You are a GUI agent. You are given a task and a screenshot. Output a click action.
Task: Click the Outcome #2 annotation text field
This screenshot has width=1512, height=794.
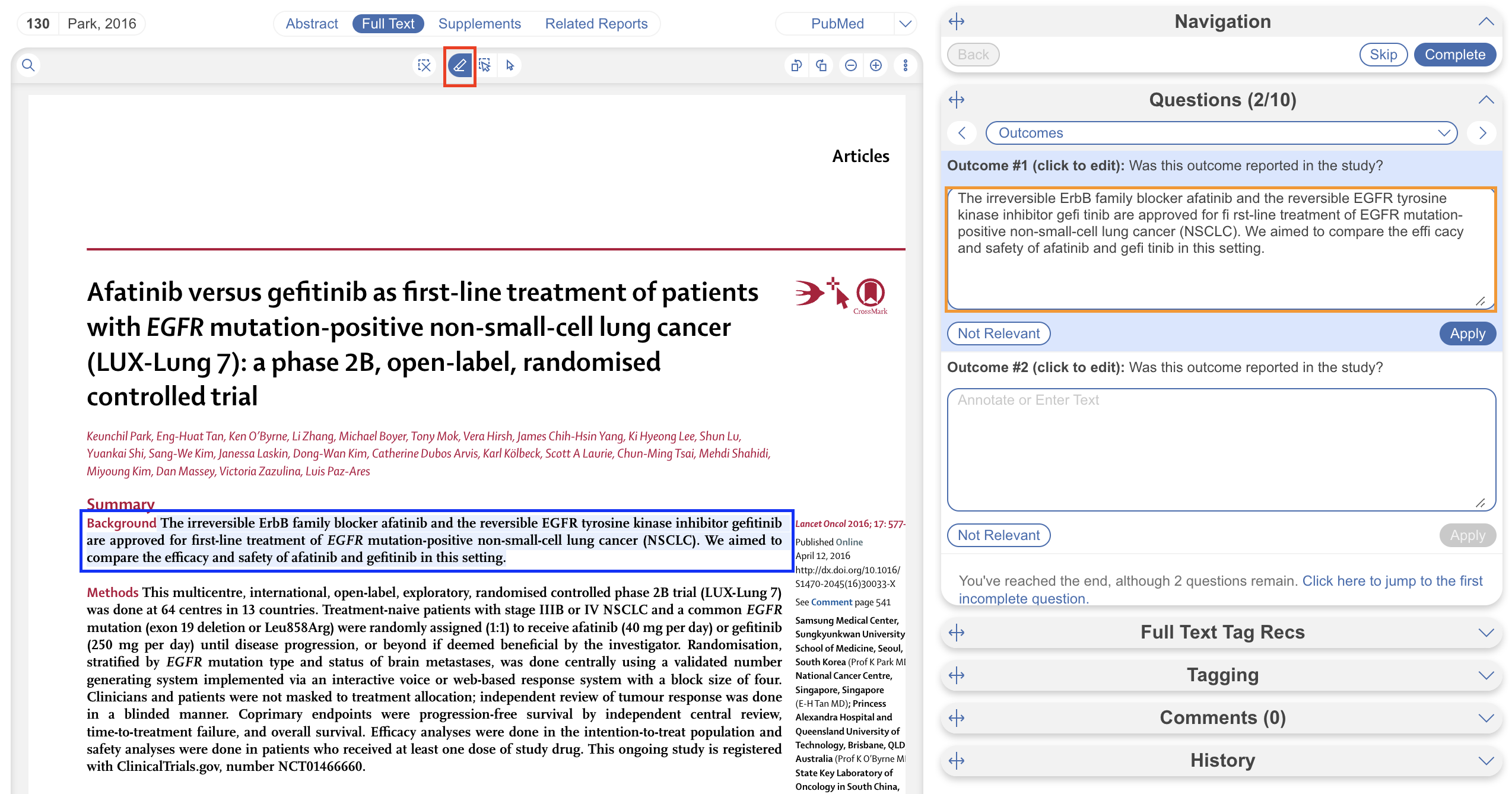pos(1221,449)
